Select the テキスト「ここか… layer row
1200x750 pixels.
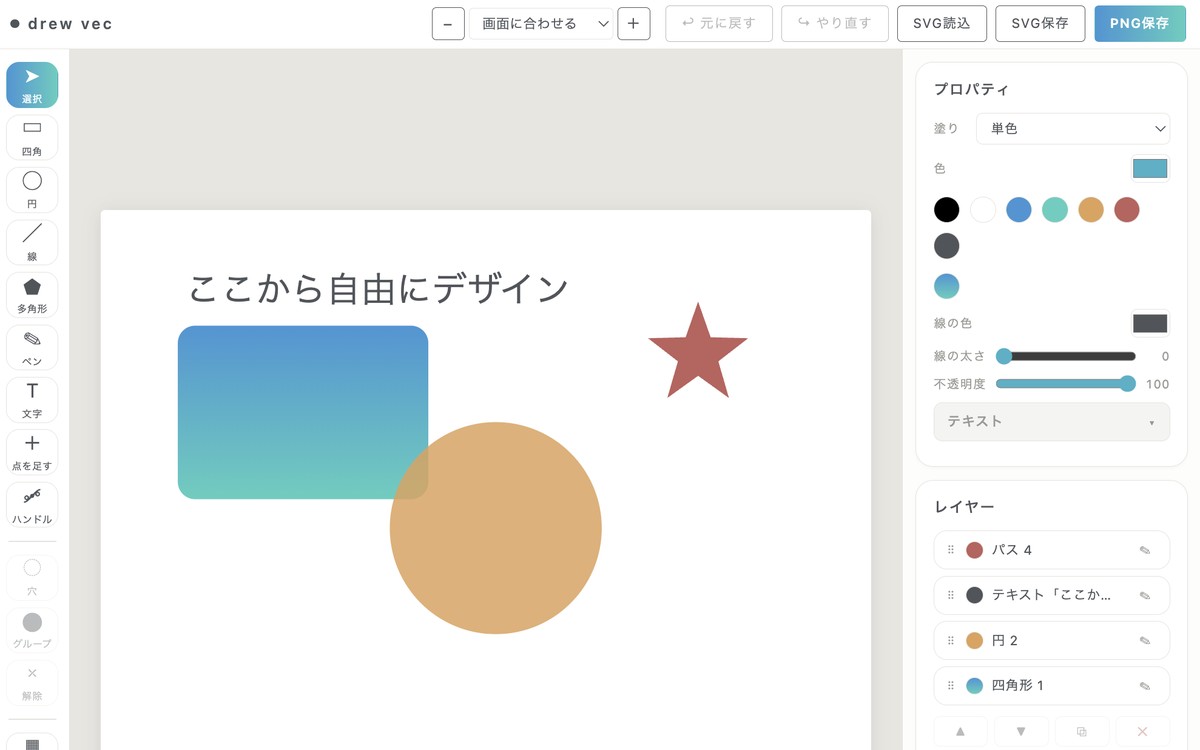(1052, 595)
